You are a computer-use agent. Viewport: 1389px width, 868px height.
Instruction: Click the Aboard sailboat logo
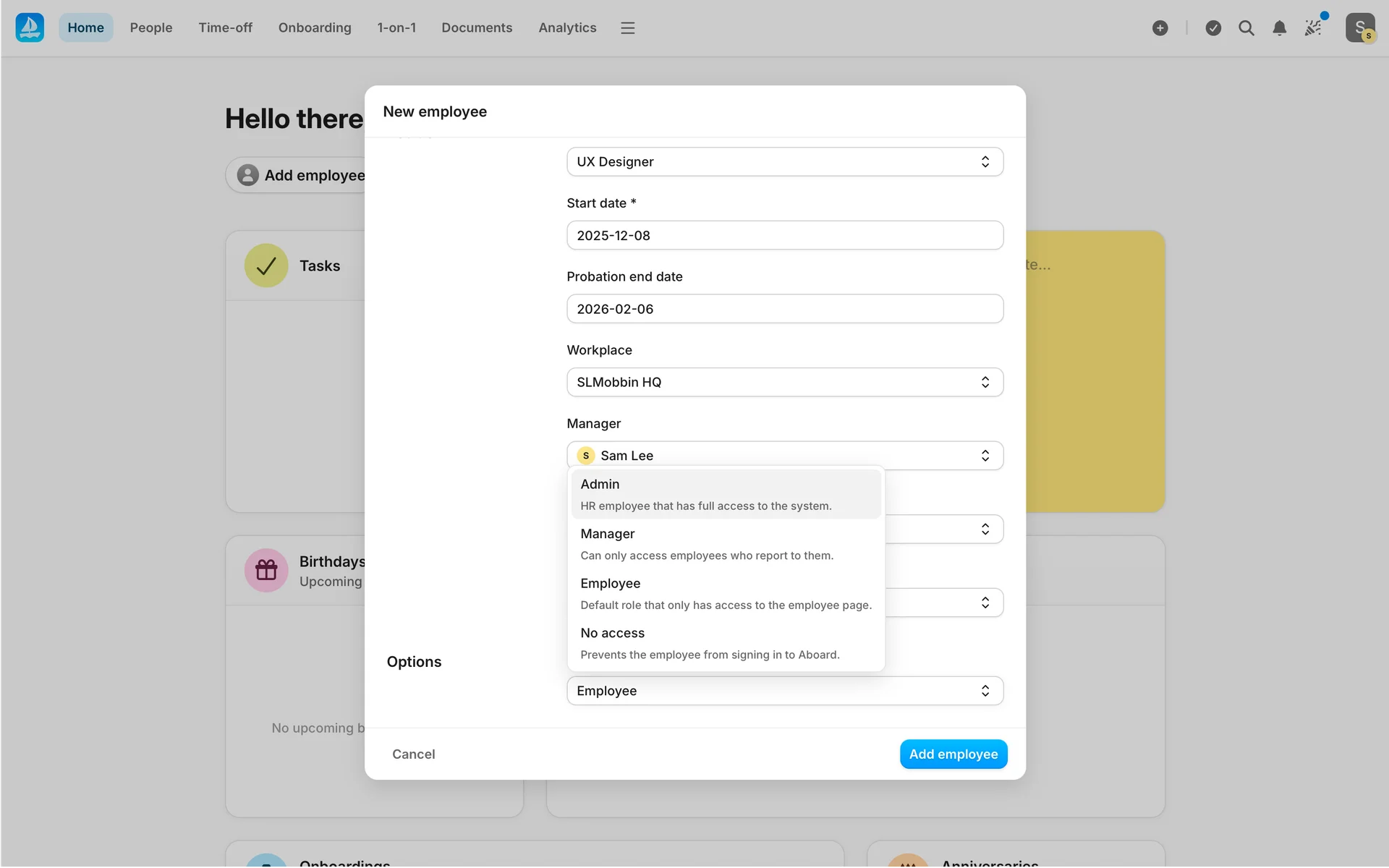(x=30, y=27)
